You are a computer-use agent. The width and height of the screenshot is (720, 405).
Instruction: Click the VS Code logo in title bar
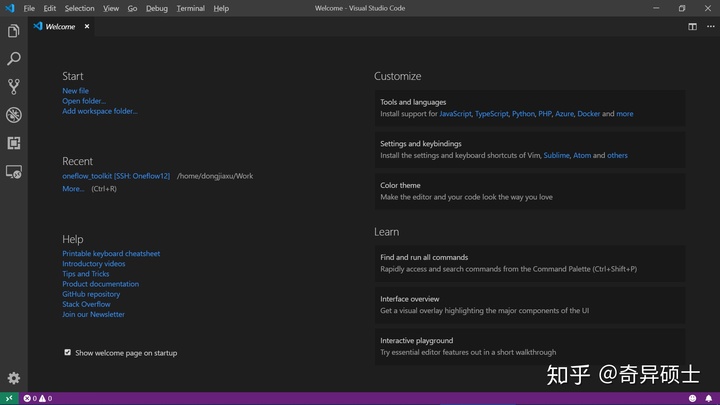[x=10, y=8]
